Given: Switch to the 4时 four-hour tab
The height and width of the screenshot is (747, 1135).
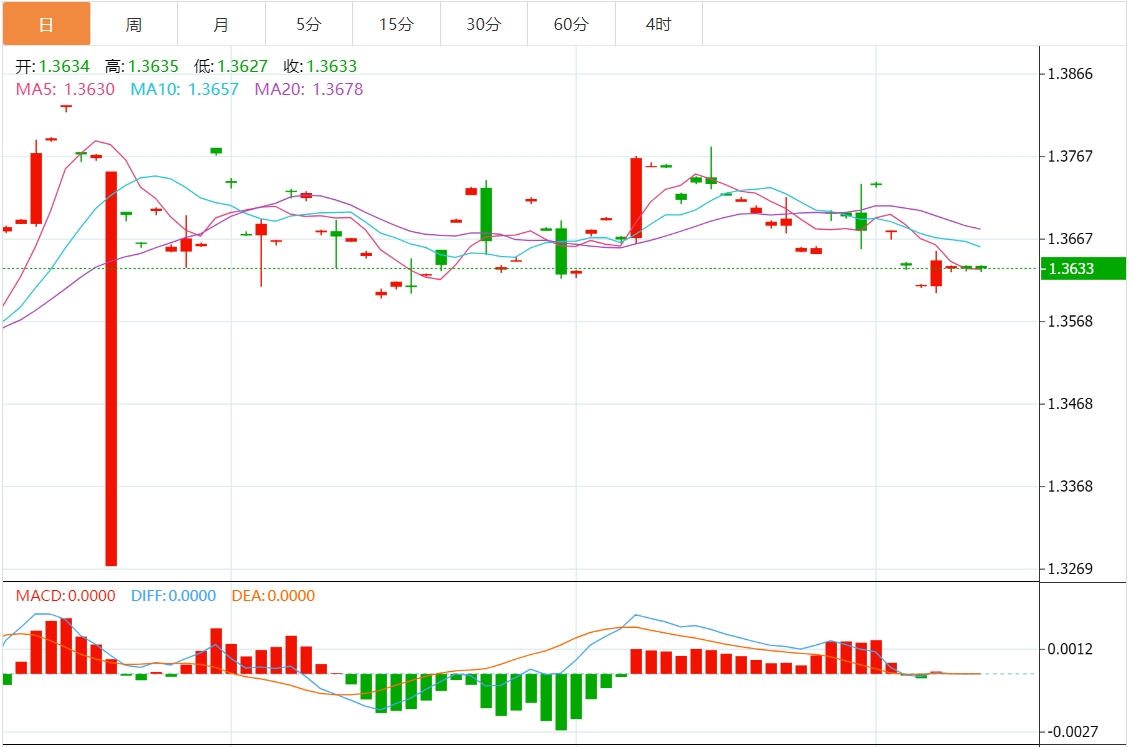Looking at the screenshot, I should click(659, 24).
